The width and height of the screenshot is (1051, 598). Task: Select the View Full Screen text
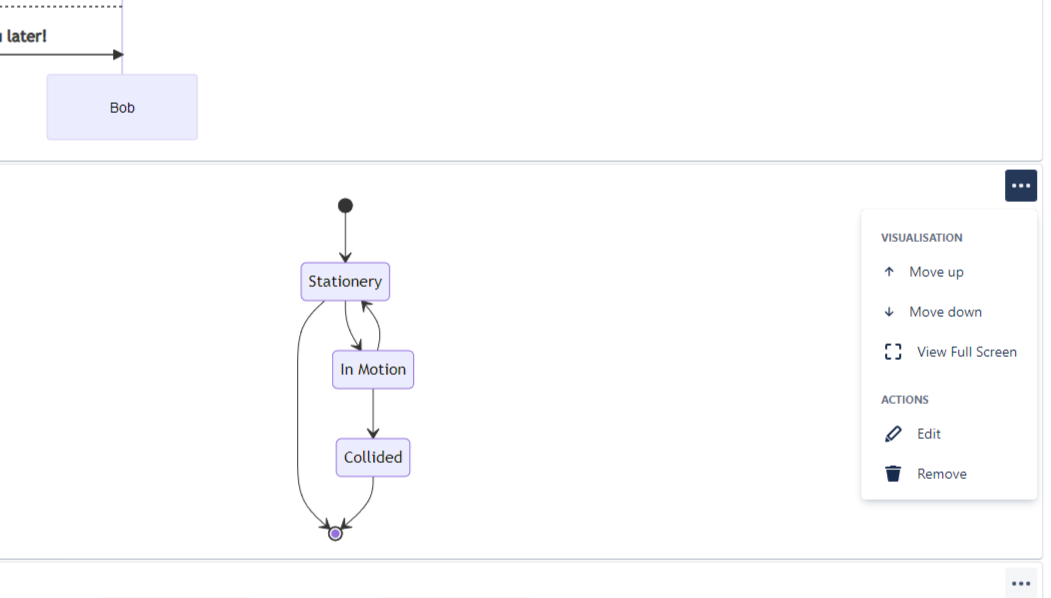click(x=966, y=352)
